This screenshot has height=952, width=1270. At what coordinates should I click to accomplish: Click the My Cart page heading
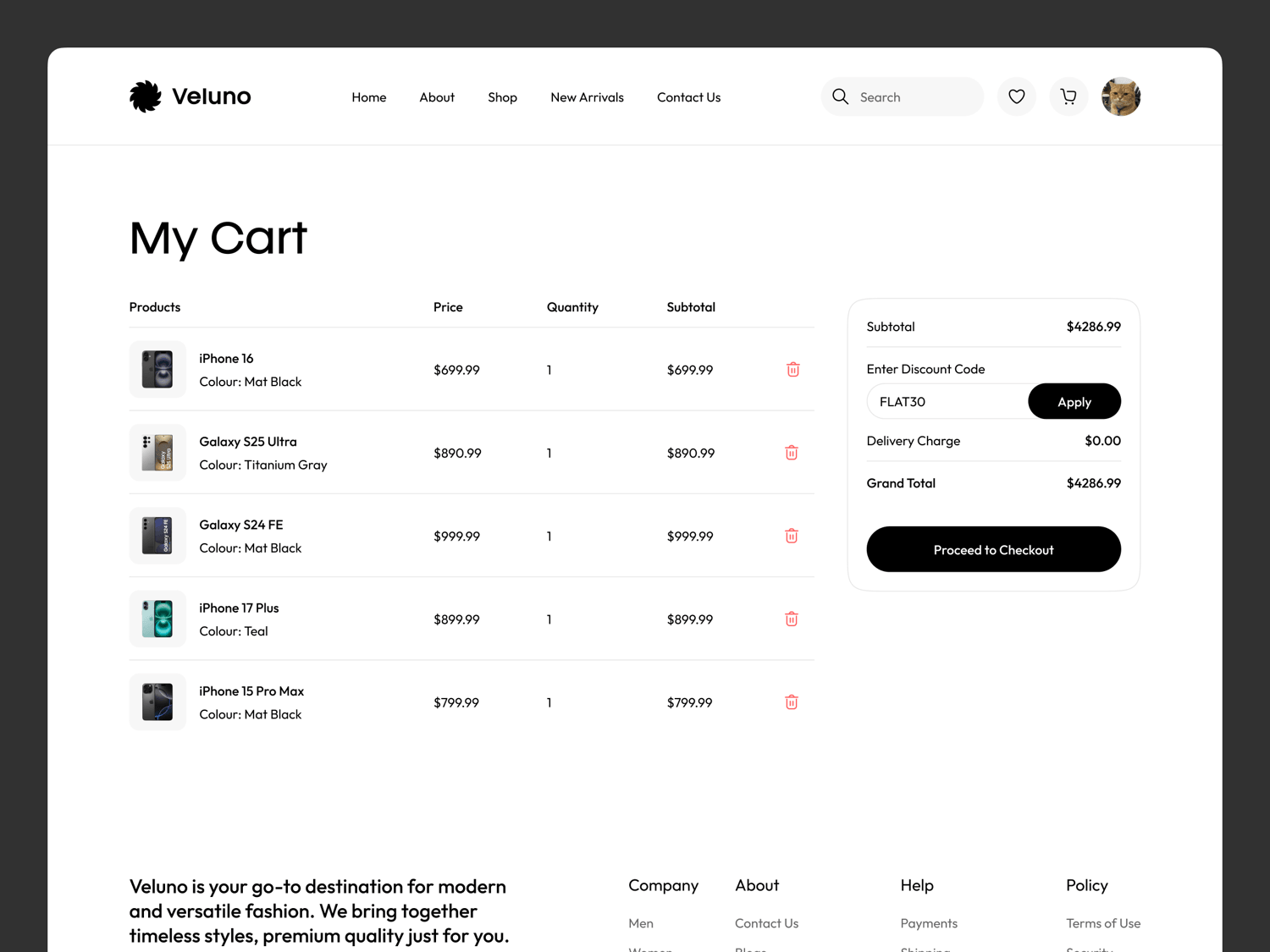coord(218,238)
